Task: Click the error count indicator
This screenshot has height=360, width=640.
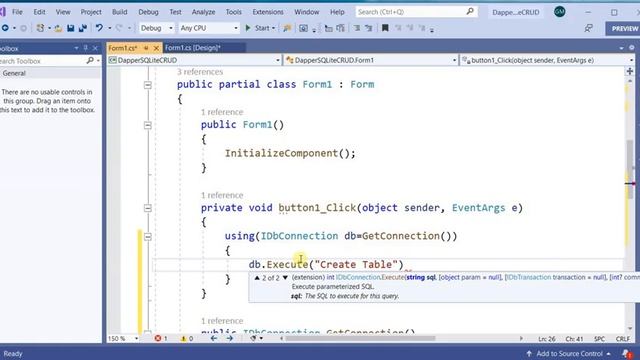Action: click(x=161, y=338)
